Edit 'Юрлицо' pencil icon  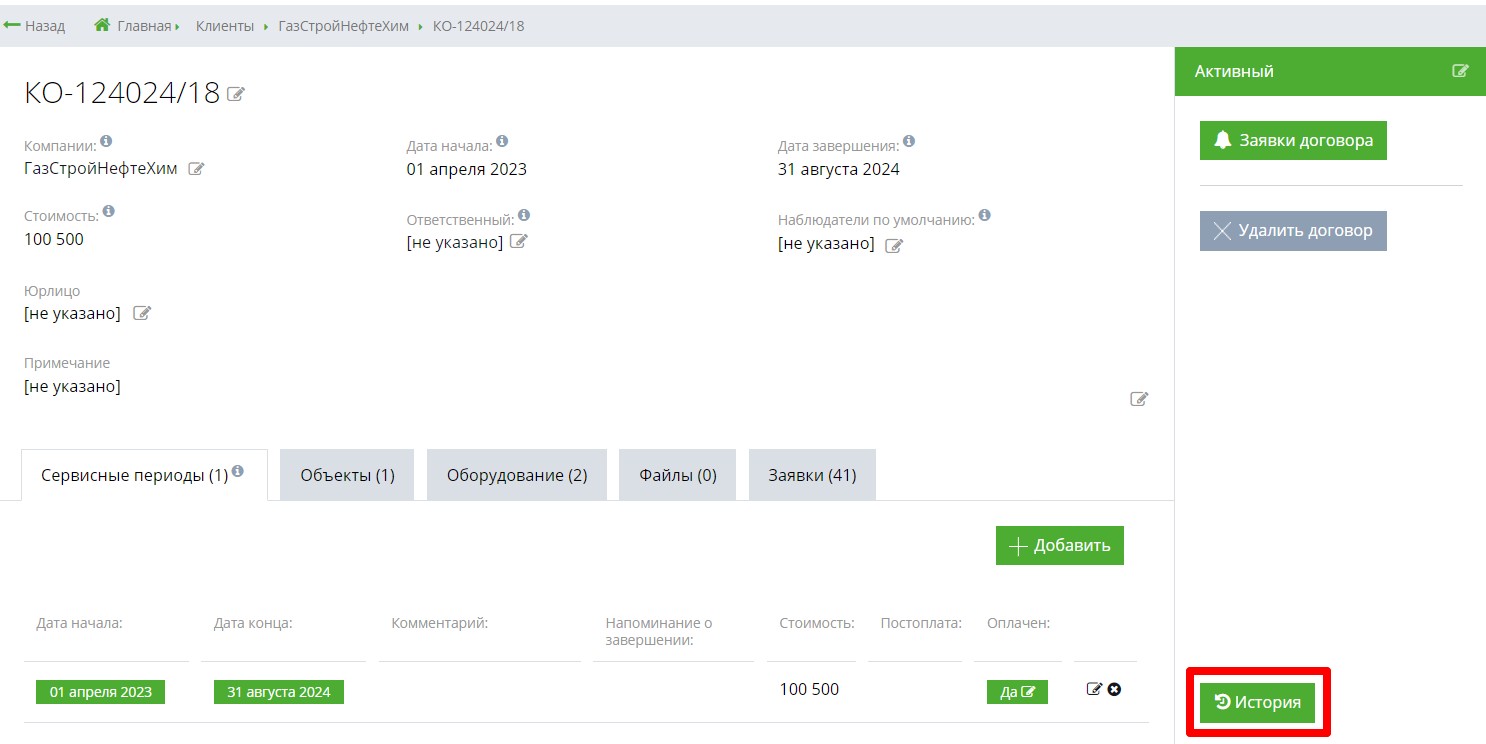[142, 313]
